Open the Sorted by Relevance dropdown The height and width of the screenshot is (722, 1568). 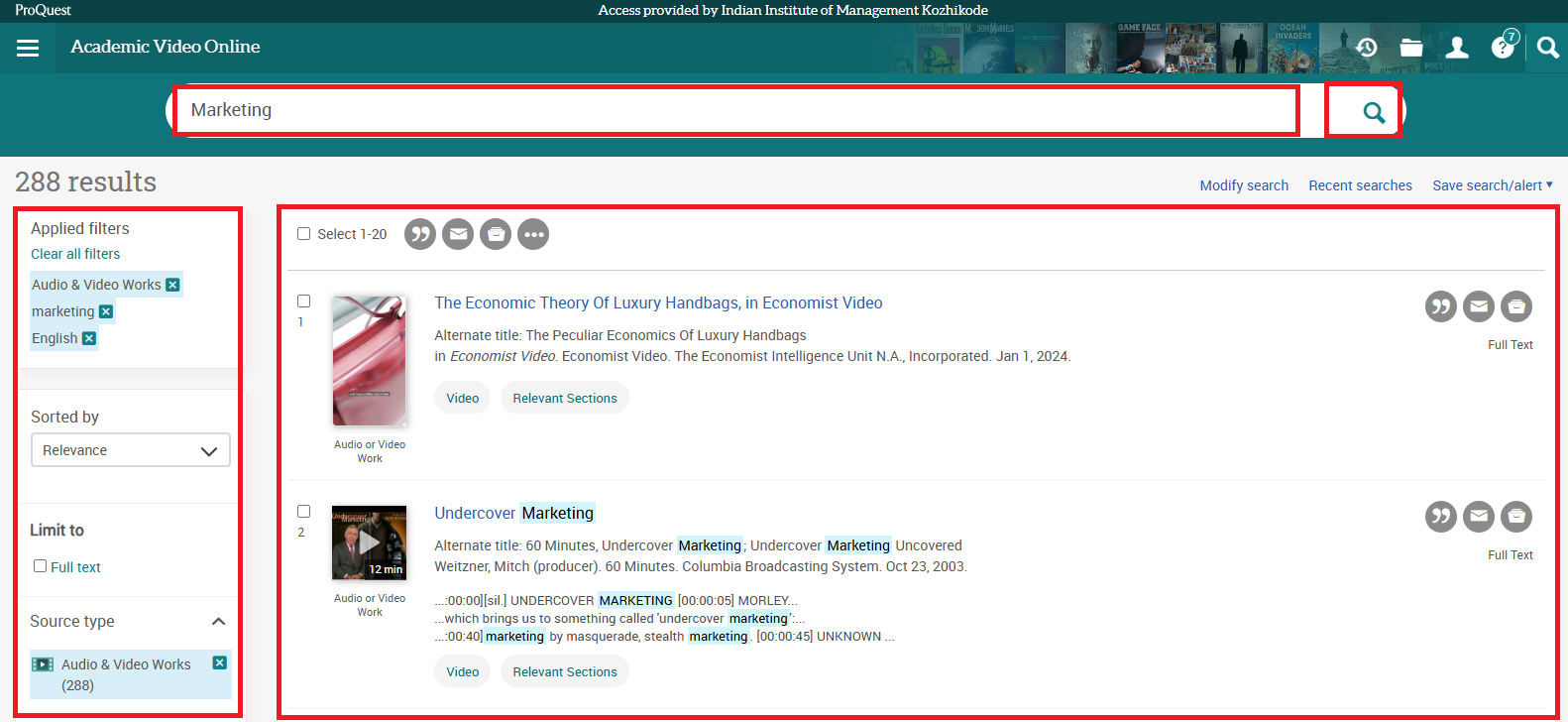(x=130, y=450)
